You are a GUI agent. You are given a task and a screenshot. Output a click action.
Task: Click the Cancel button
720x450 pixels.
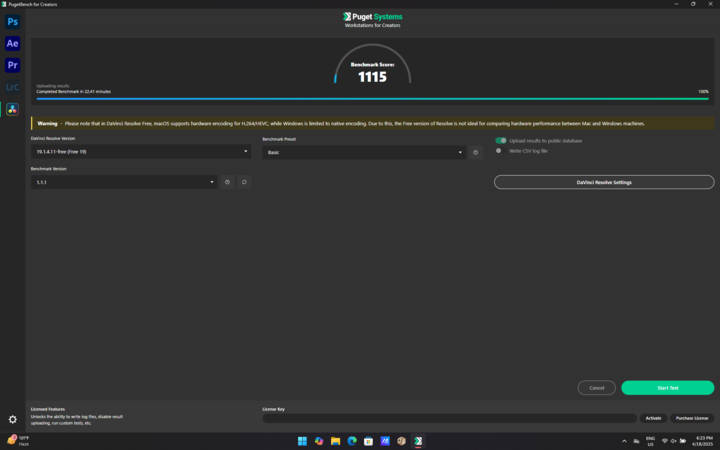click(596, 388)
